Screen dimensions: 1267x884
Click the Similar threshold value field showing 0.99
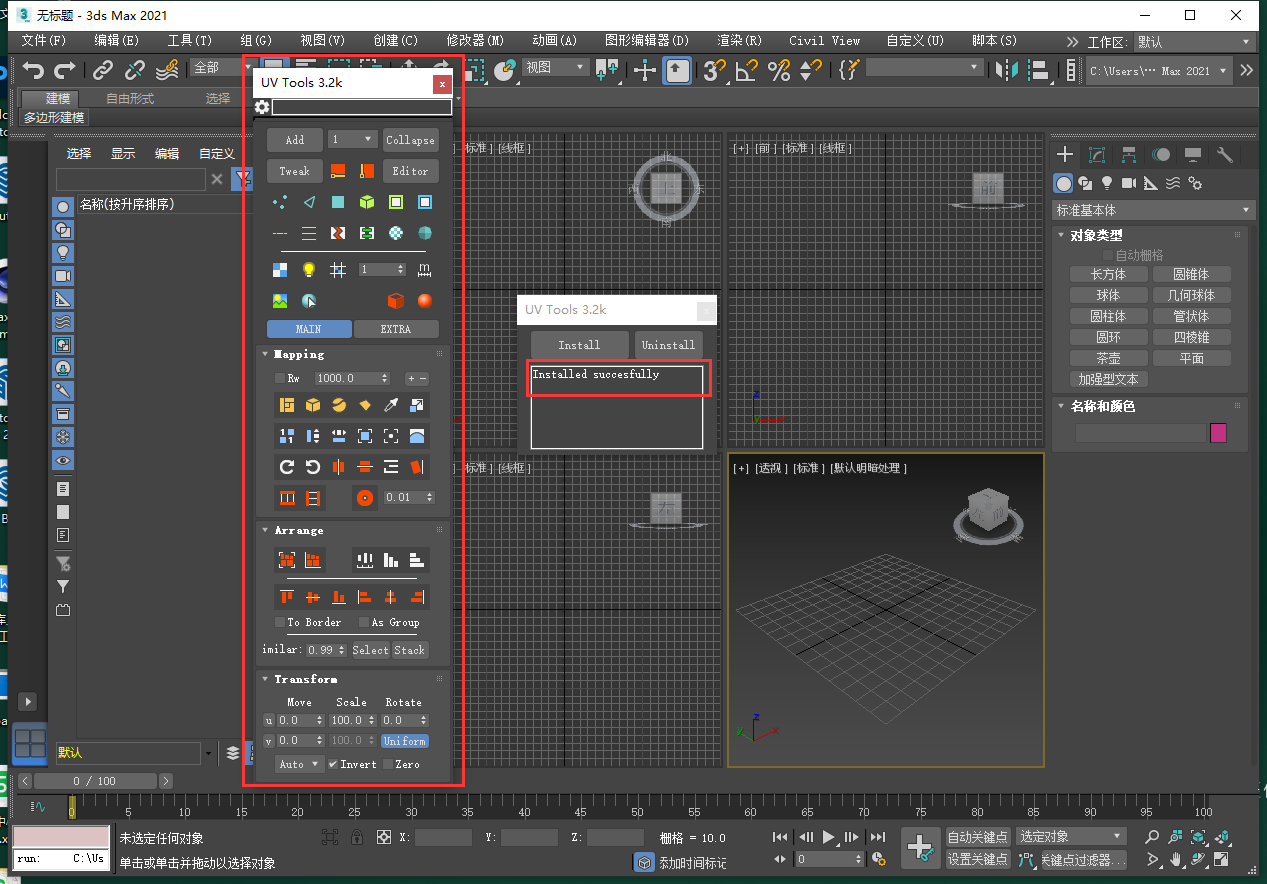[x=324, y=650]
